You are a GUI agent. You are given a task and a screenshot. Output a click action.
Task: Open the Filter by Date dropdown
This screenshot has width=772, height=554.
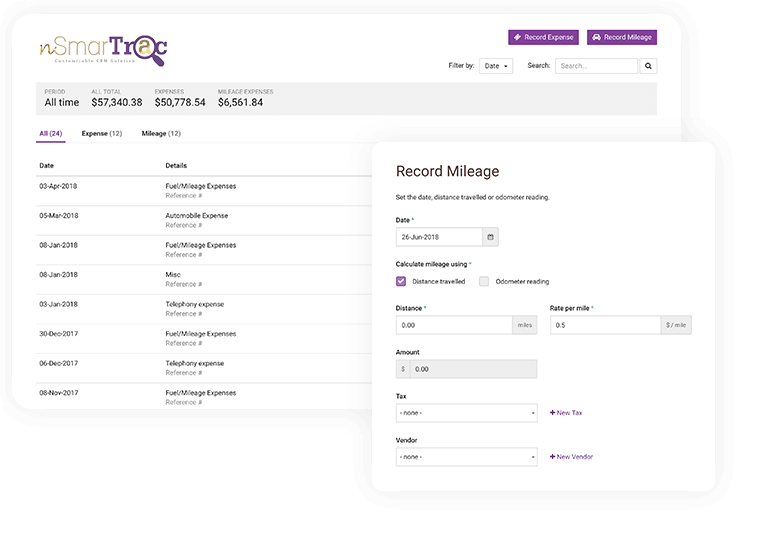496,66
